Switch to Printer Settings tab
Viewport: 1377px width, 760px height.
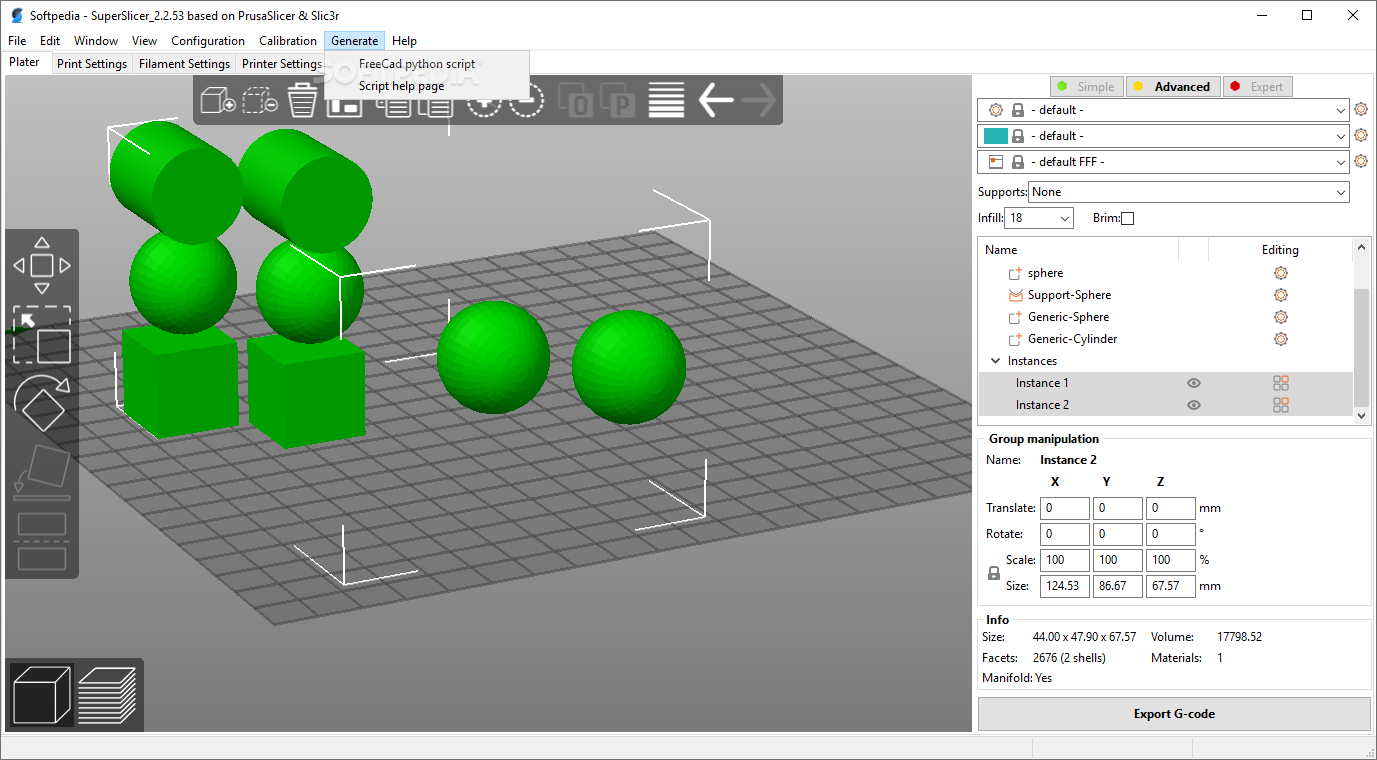(281, 64)
